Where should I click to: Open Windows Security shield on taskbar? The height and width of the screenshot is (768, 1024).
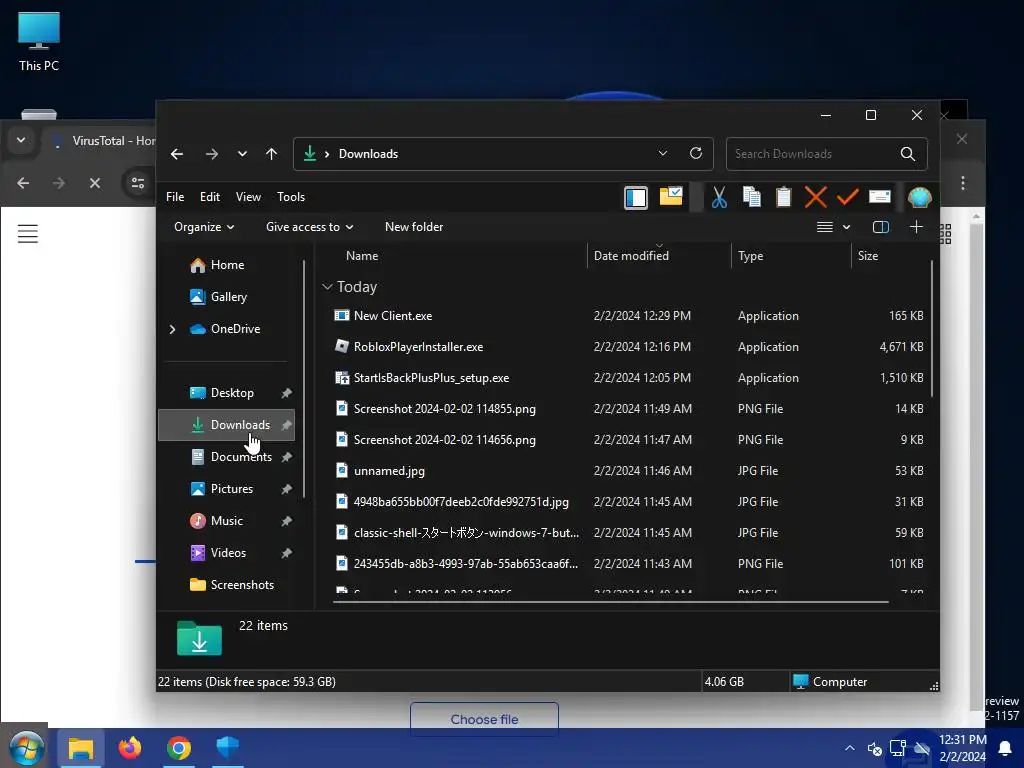tap(227, 747)
